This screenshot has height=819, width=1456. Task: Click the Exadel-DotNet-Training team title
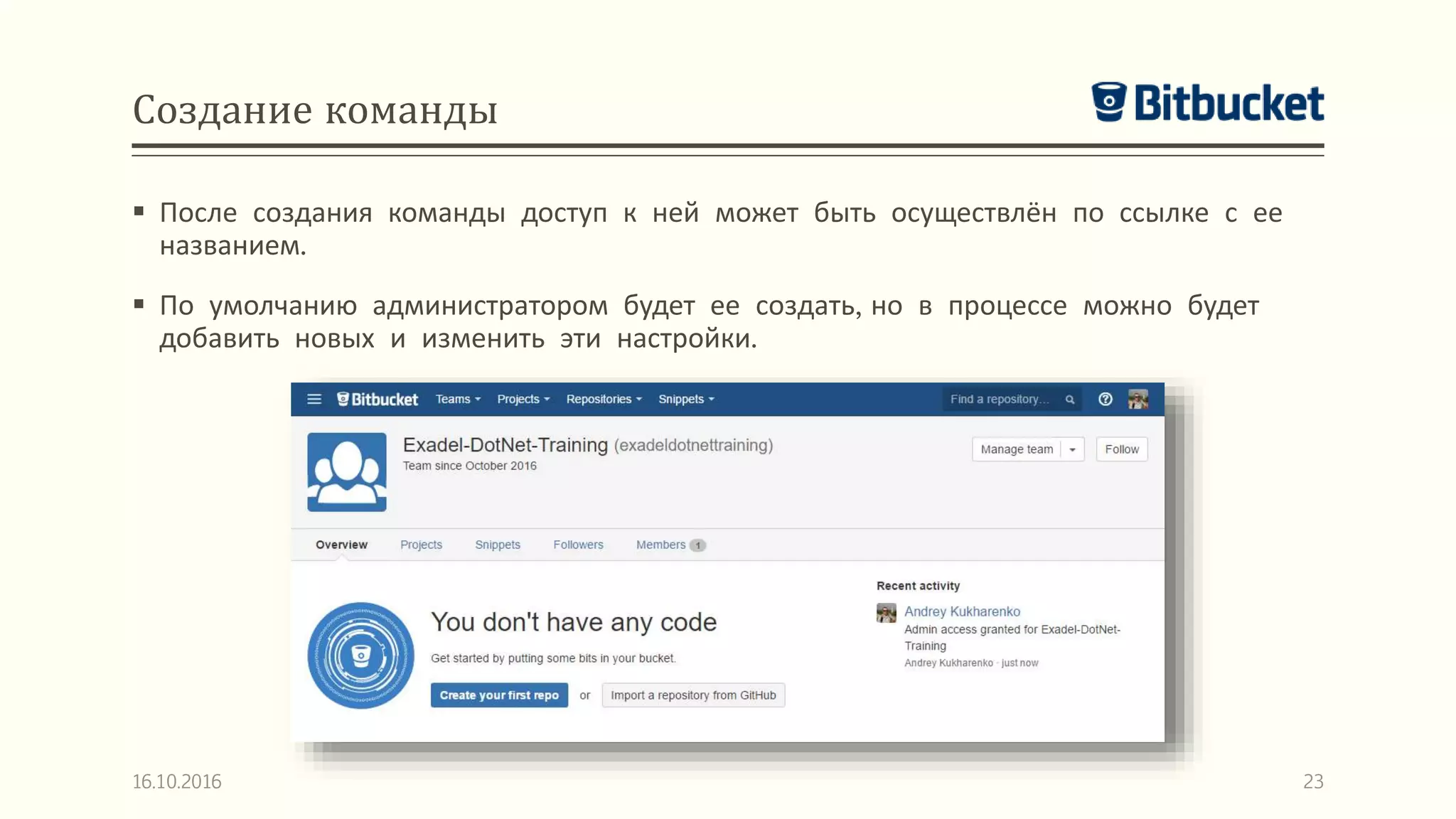[x=505, y=445]
